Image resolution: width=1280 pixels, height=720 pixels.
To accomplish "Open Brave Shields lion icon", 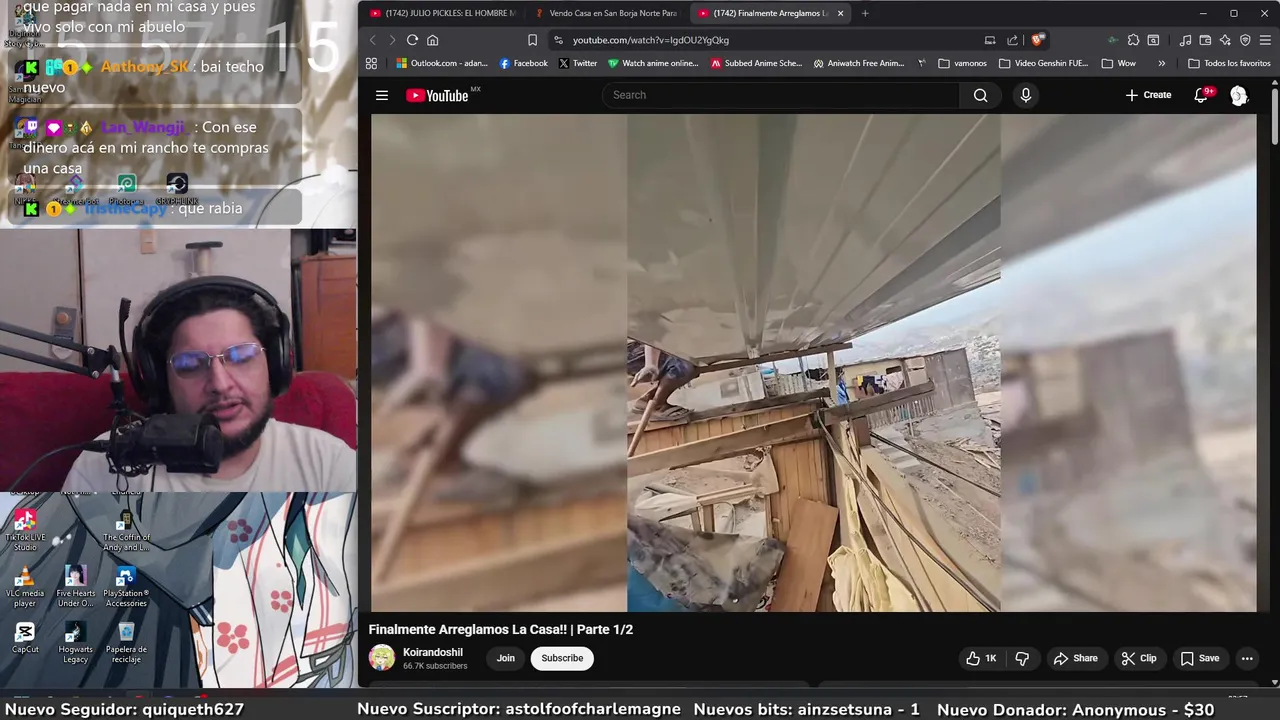I will click(x=1038, y=40).
